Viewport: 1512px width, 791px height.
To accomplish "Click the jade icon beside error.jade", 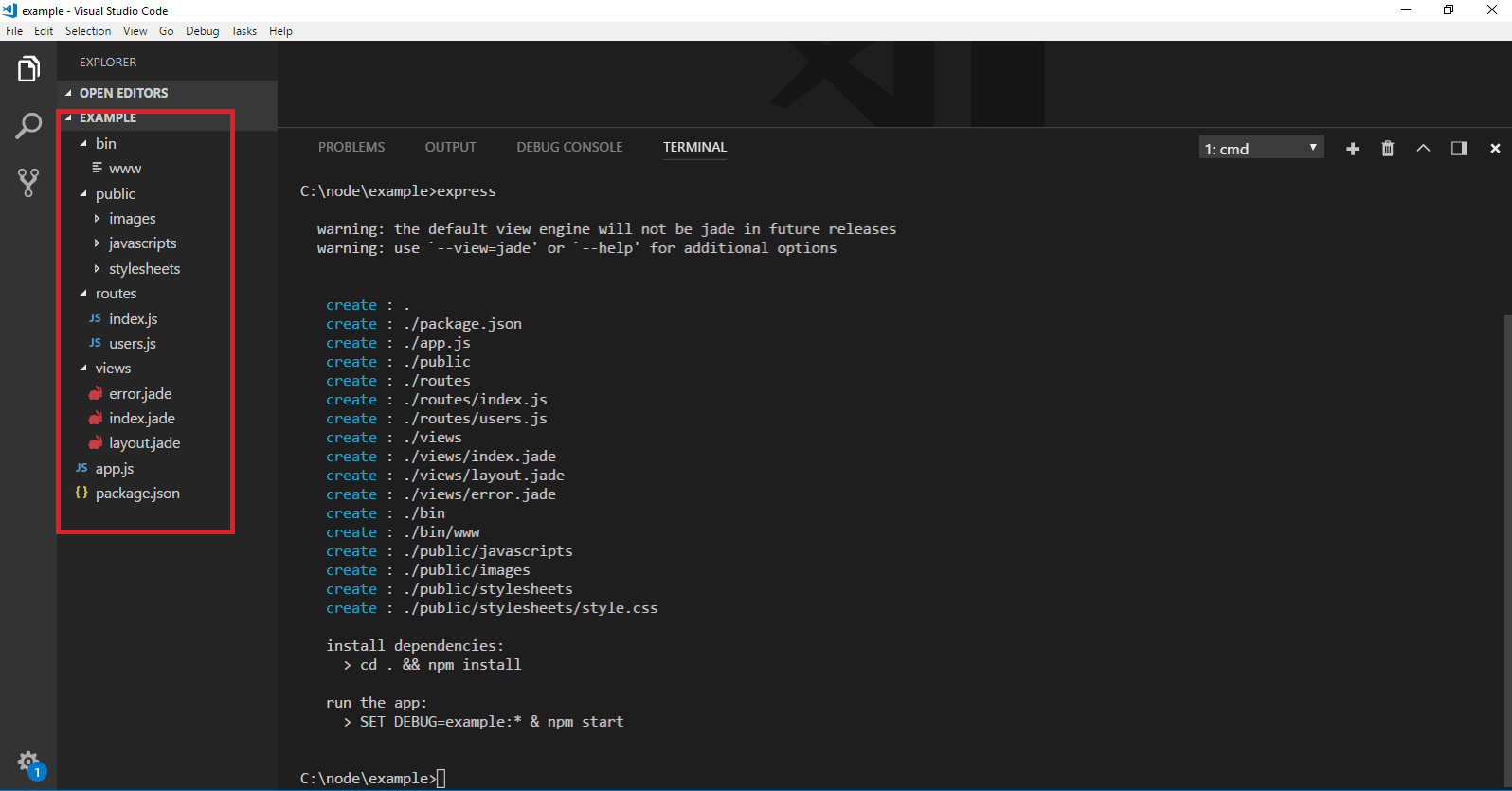I will pos(96,393).
